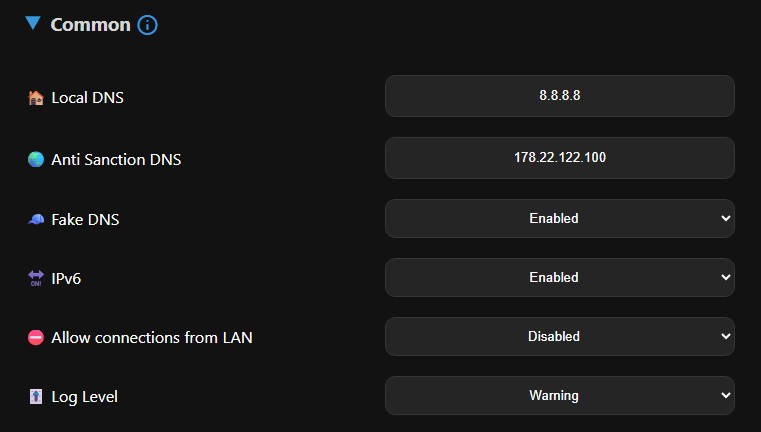Focus the Local DNS input field
The height and width of the screenshot is (432, 761).
click(x=559, y=96)
